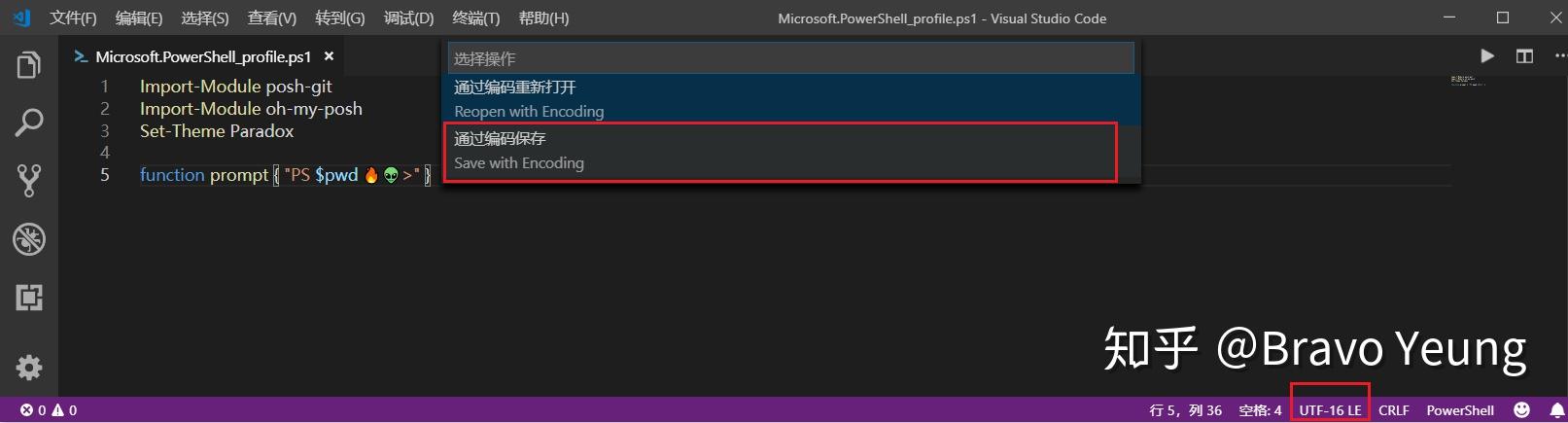The height and width of the screenshot is (423, 1568).
Task: Open the Source Control view icon
Action: 29,181
